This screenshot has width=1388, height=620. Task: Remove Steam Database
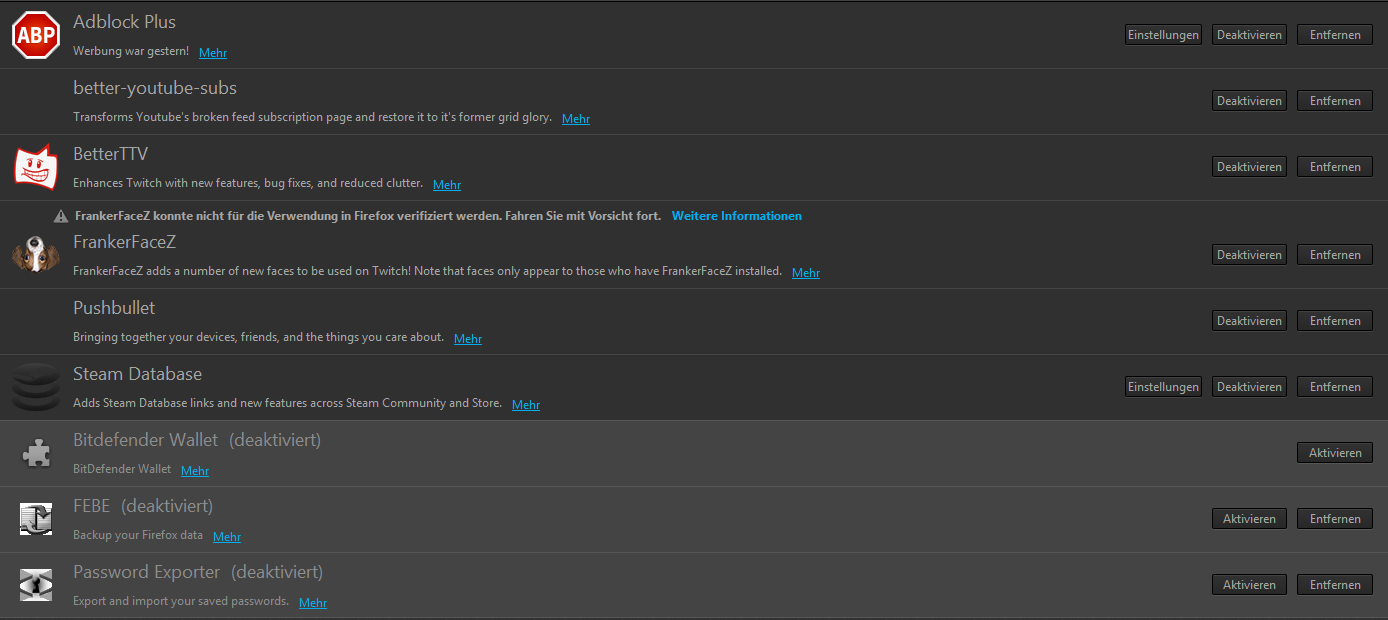pos(1335,387)
